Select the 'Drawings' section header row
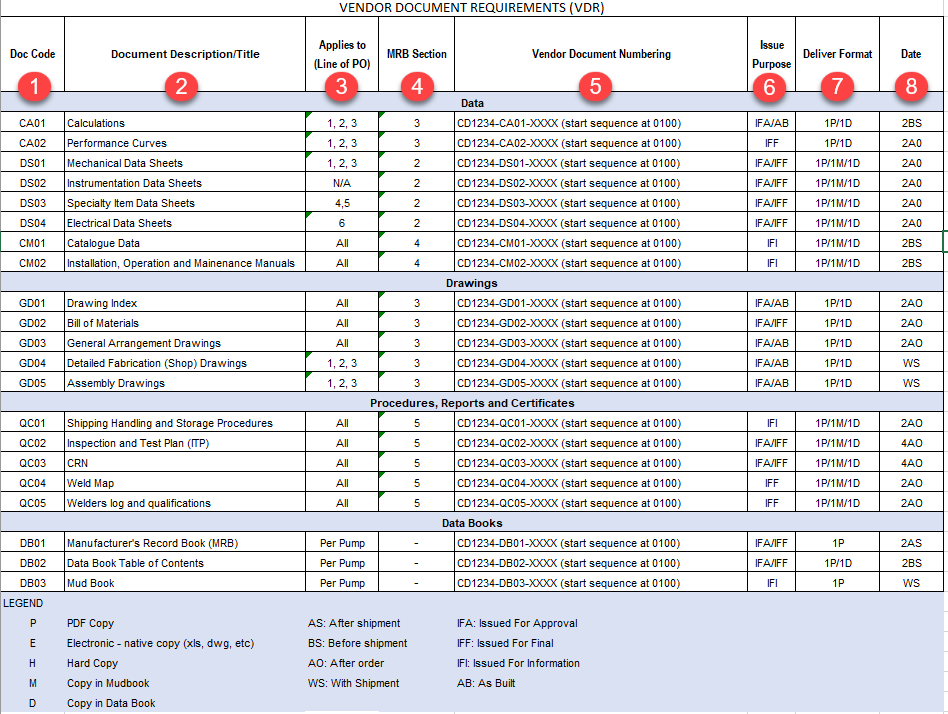Viewport: 948px width, 714px height. pos(472,283)
